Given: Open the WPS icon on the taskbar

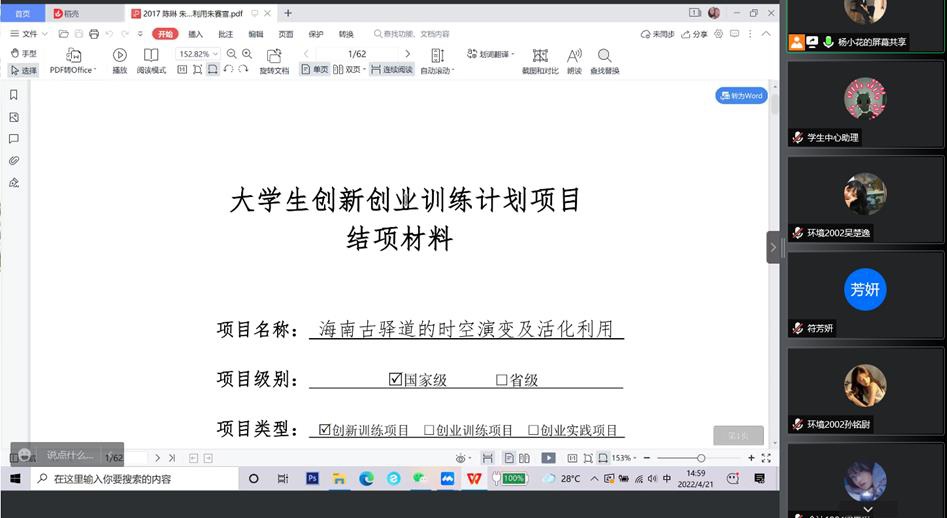Looking at the screenshot, I should [474, 479].
